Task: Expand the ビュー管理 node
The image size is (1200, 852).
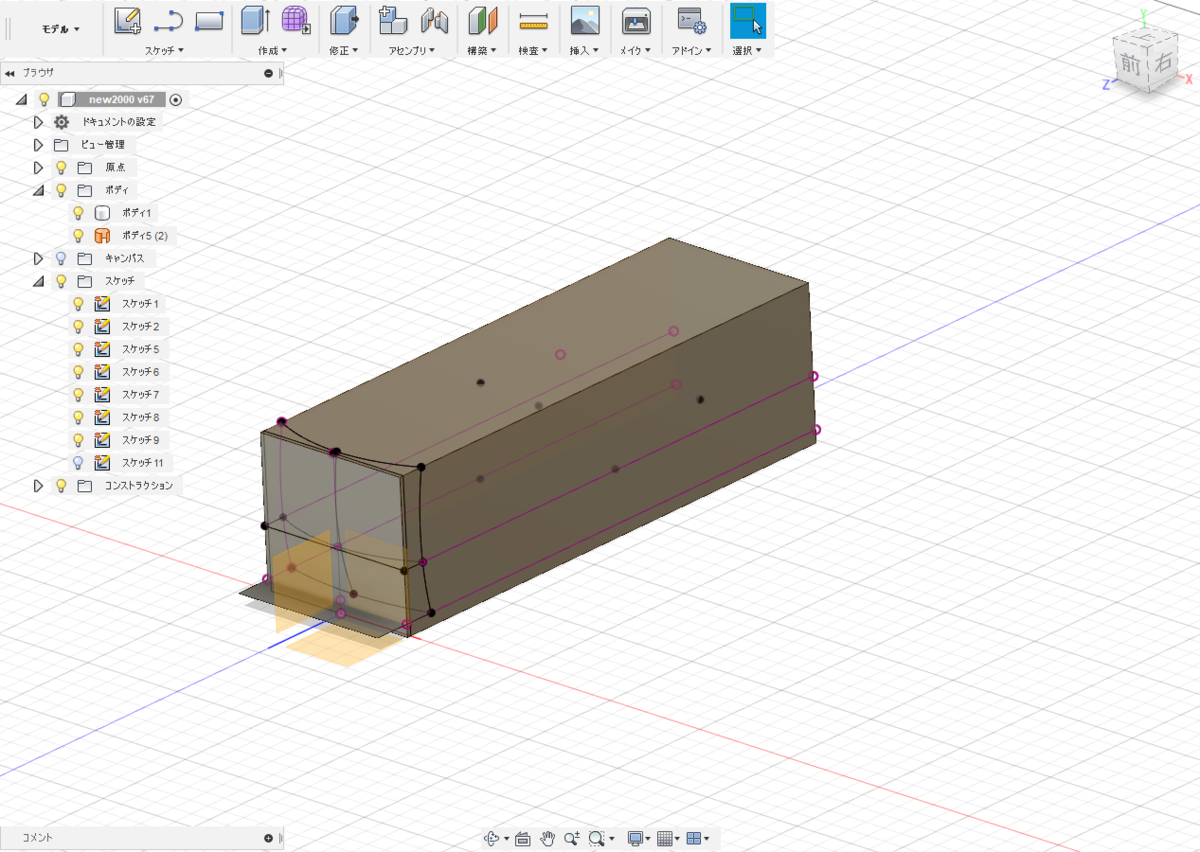Action: [39, 145]
